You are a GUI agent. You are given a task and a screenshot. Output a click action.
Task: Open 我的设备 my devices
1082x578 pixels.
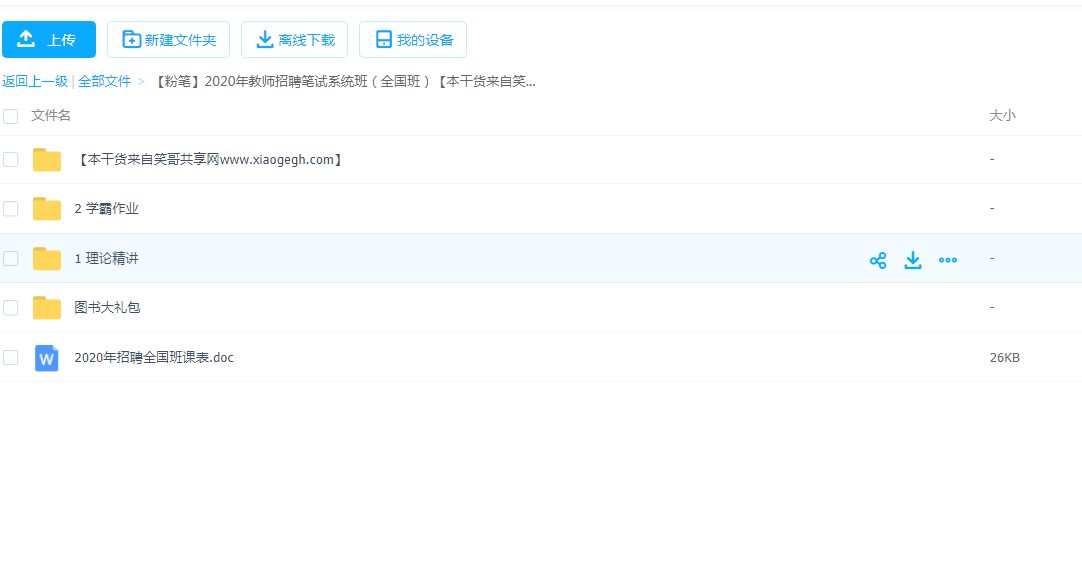tap(413, 39)
